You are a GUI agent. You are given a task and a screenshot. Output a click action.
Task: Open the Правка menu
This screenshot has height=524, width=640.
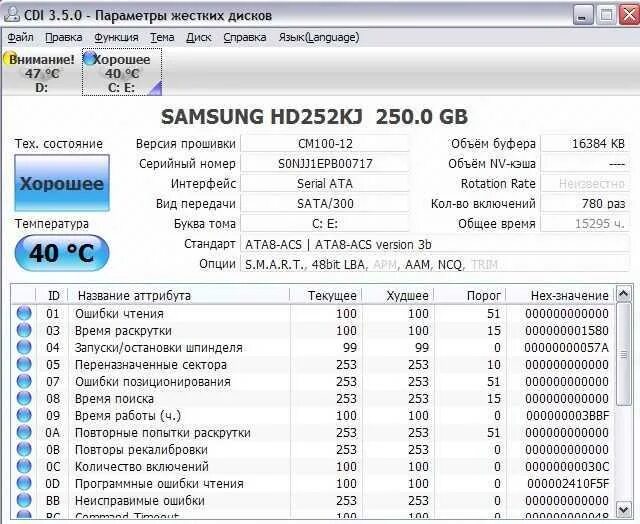(64, 38)
